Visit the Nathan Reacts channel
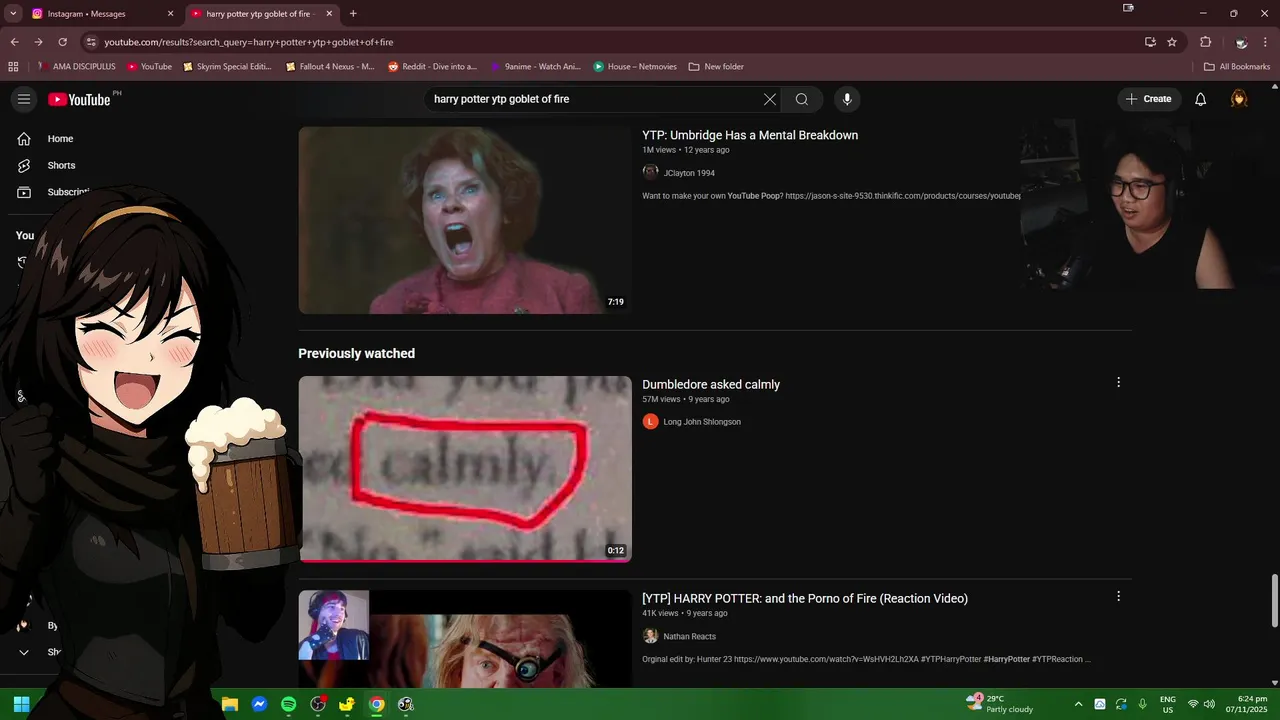 [689, 636]
